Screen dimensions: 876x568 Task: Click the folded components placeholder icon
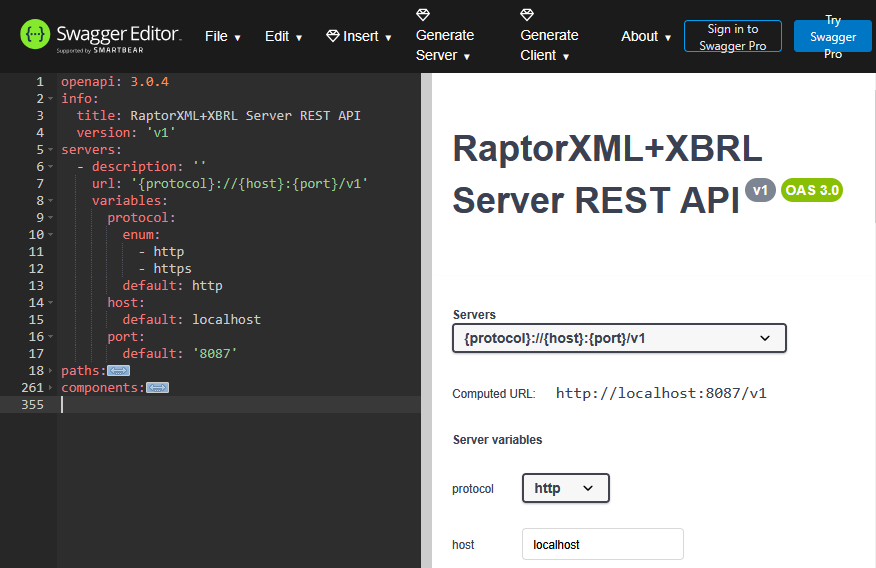[x=157, y=388]
